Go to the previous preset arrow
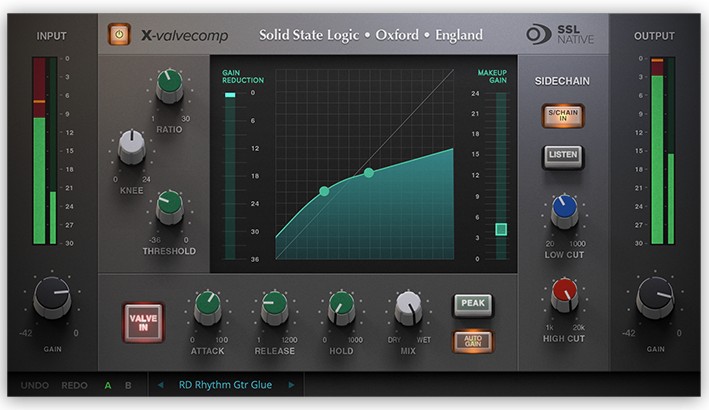Image resolution: width=709 pixels, height=410 pixels. 160,385
